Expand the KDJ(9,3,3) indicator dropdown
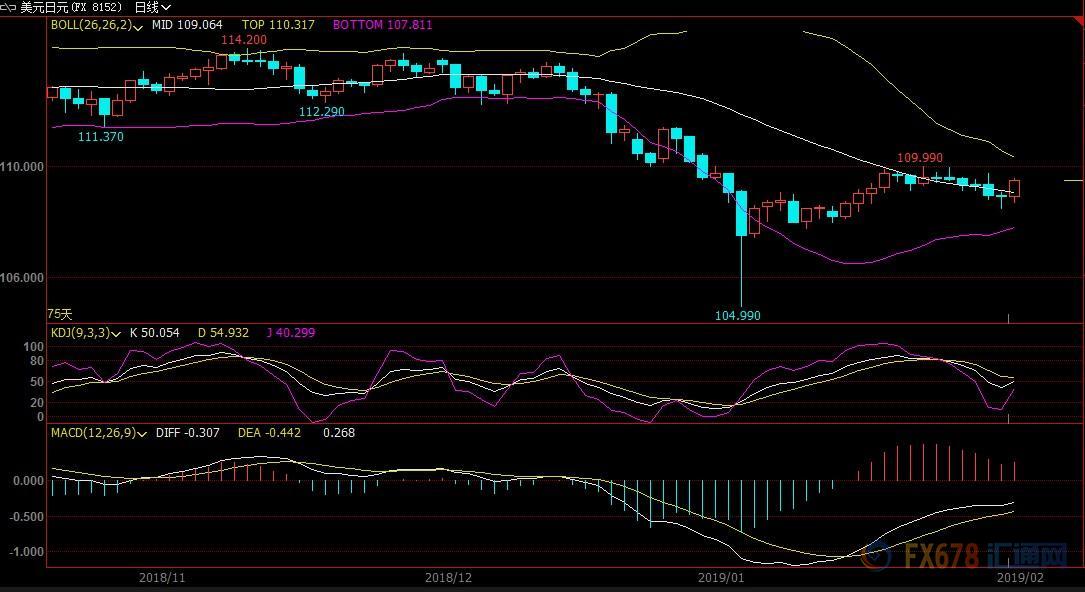Image resolution: width=1085 pixels, height=592 pixels. [118, 333]
